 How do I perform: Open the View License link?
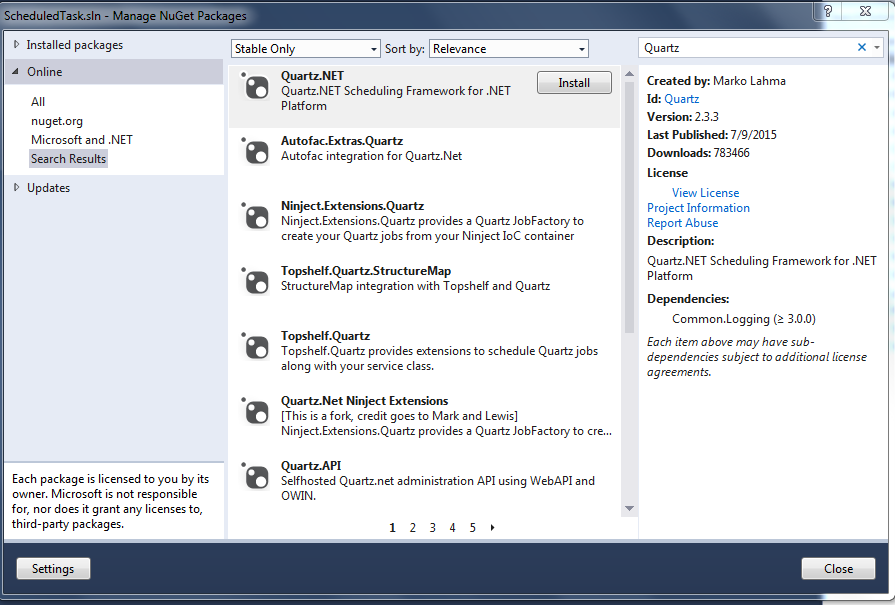point(705,193)
